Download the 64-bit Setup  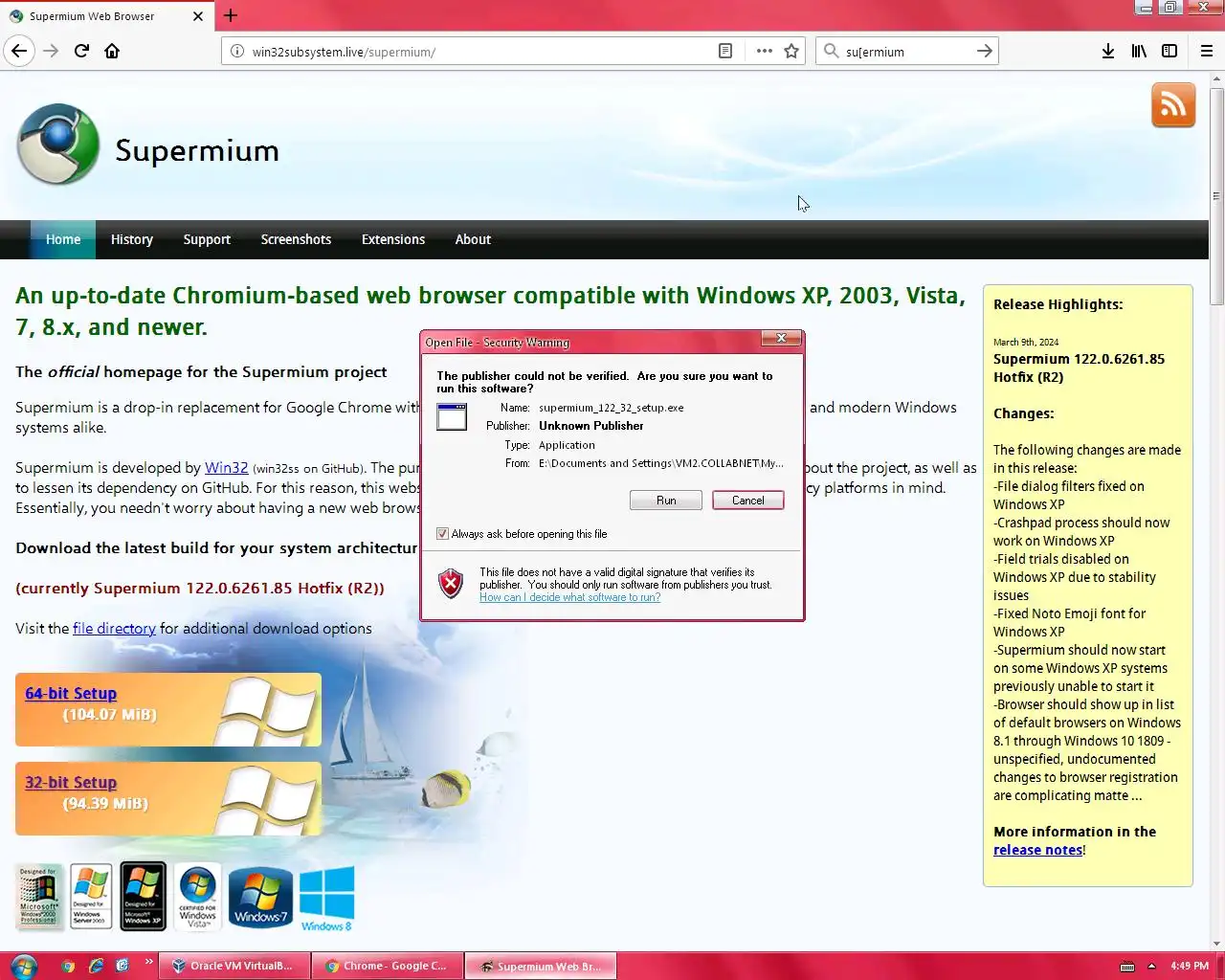click(x=71, y=694)
